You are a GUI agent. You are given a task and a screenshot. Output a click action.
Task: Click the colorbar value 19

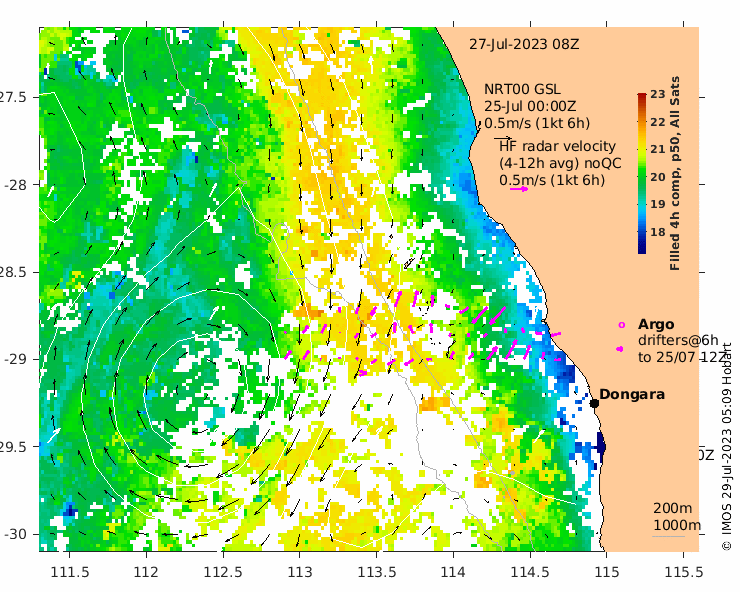click(x=657, y=204)
